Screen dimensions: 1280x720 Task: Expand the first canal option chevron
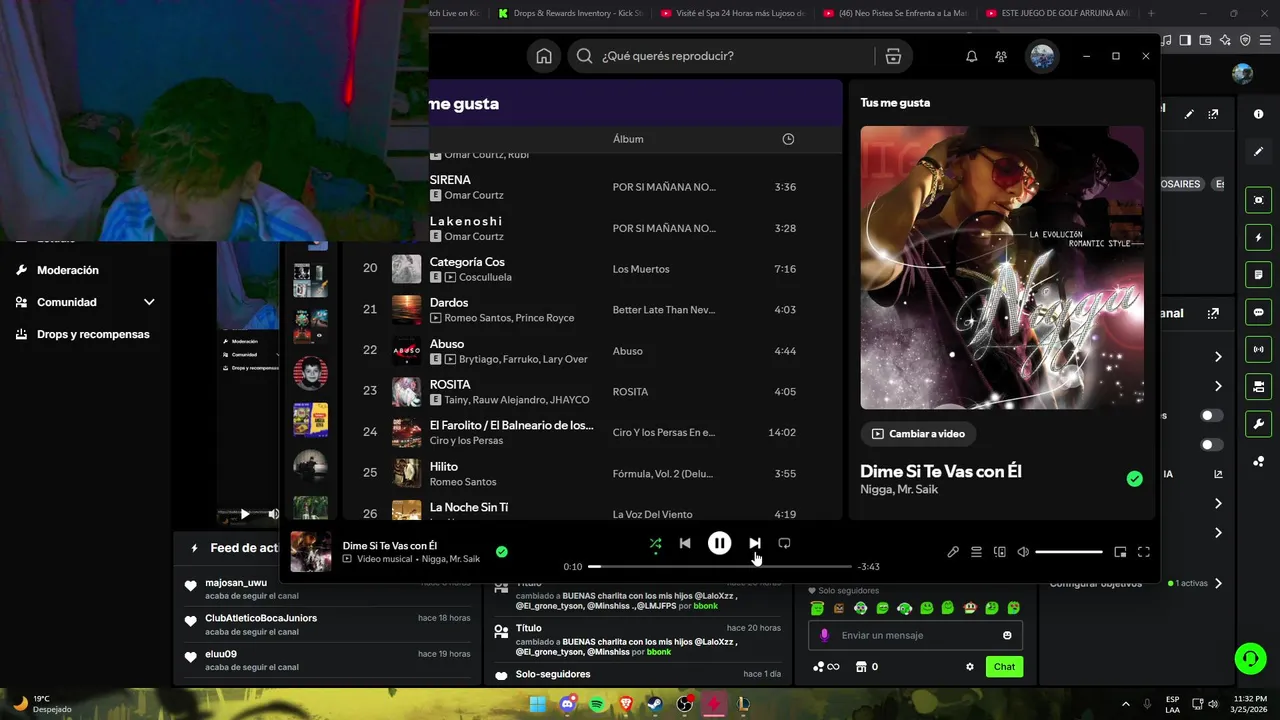[x=1218, y=357]
